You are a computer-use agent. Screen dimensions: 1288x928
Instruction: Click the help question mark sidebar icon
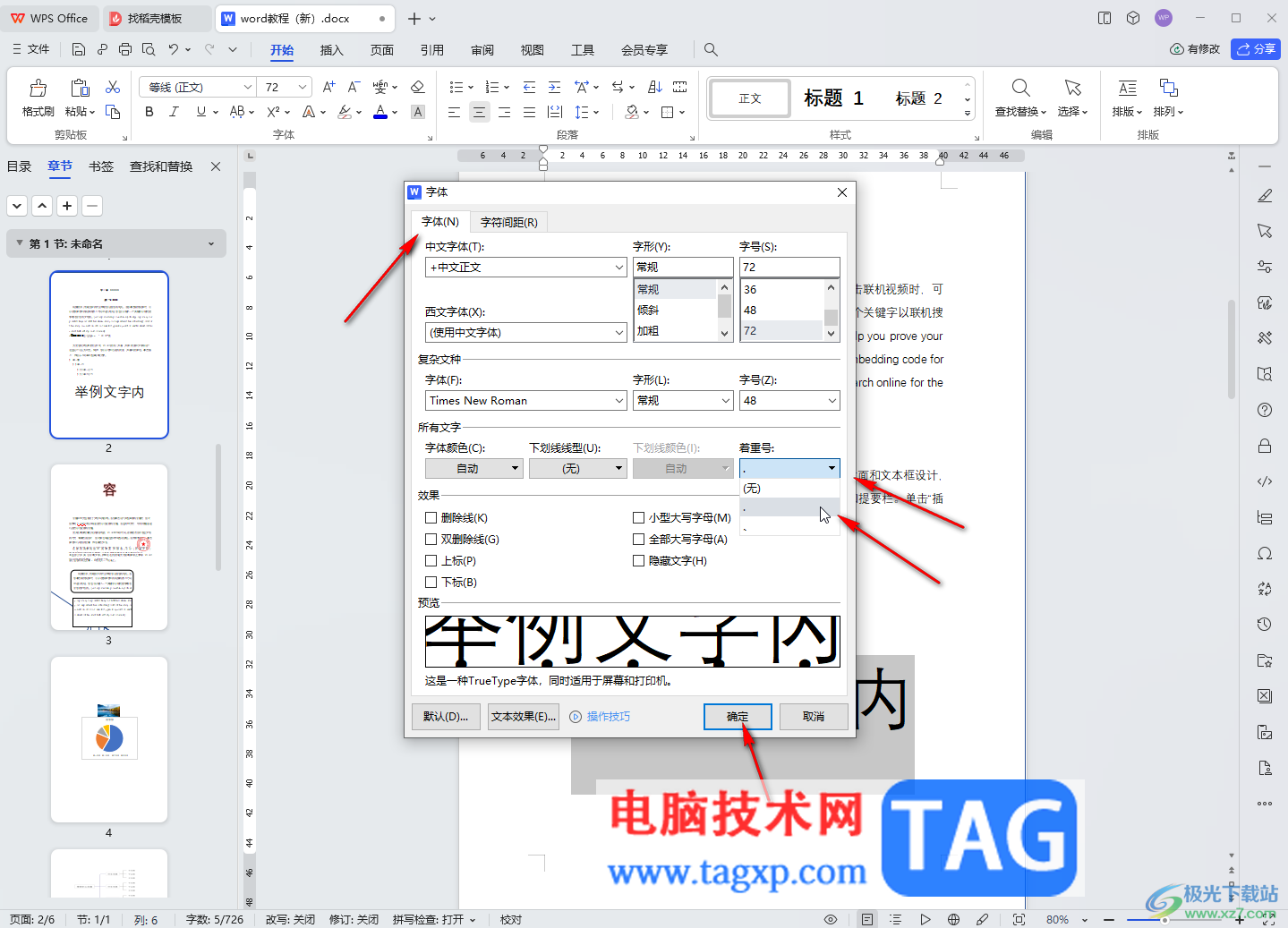[1265, 410]
